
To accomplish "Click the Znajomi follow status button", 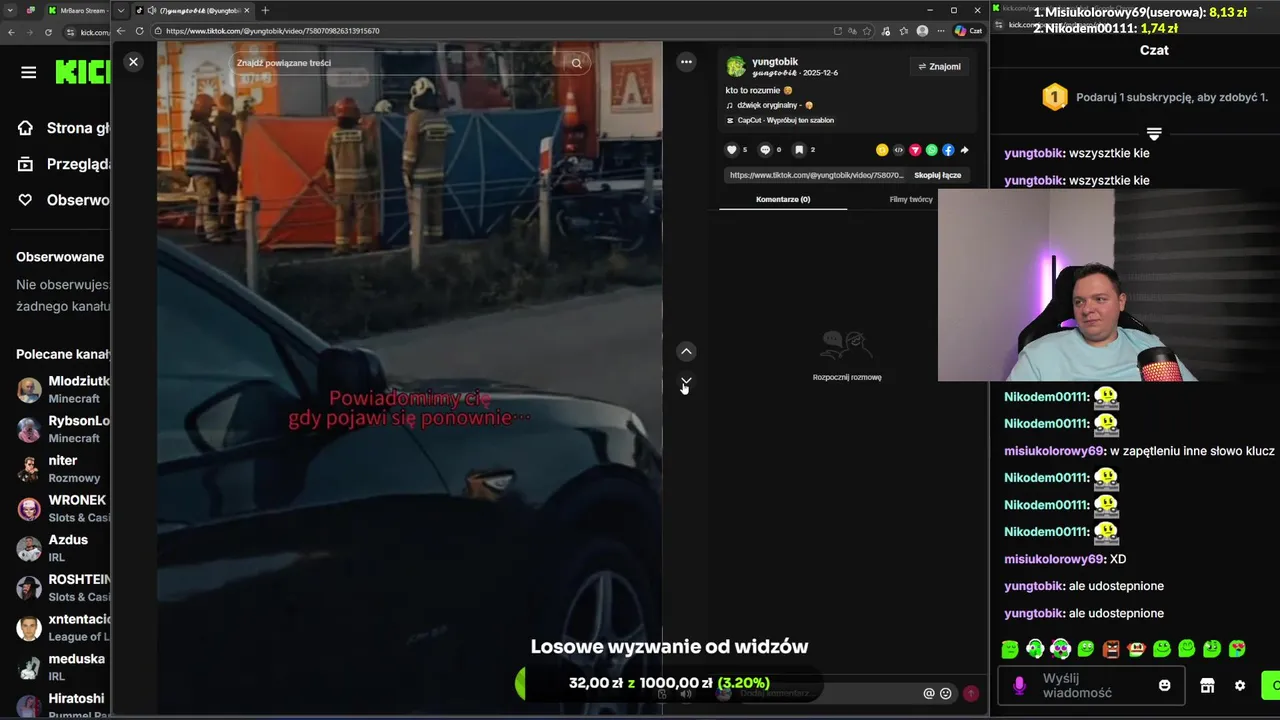I will 939,67.
